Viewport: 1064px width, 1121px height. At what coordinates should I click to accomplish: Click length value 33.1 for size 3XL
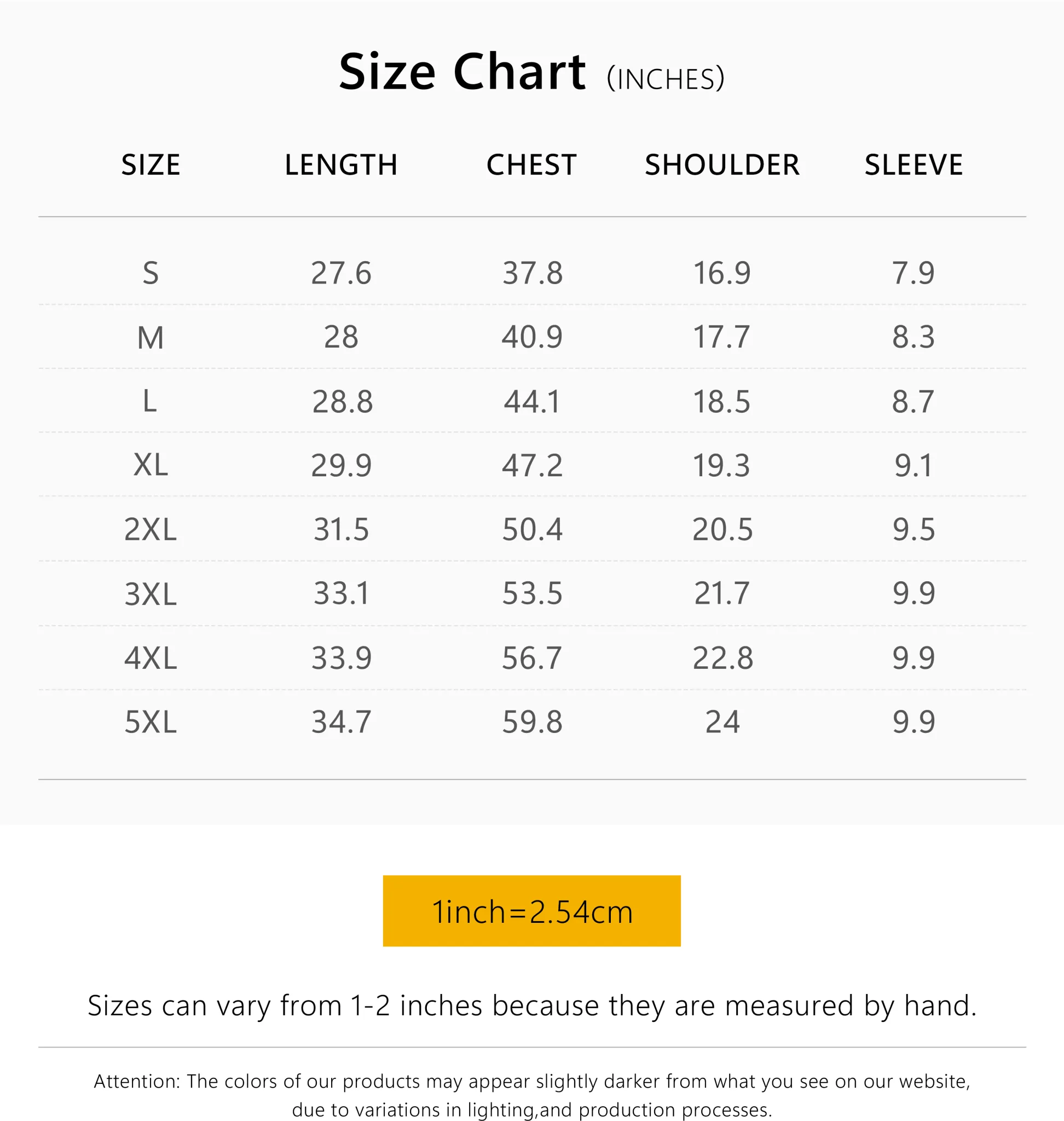[x=342, y=593]
